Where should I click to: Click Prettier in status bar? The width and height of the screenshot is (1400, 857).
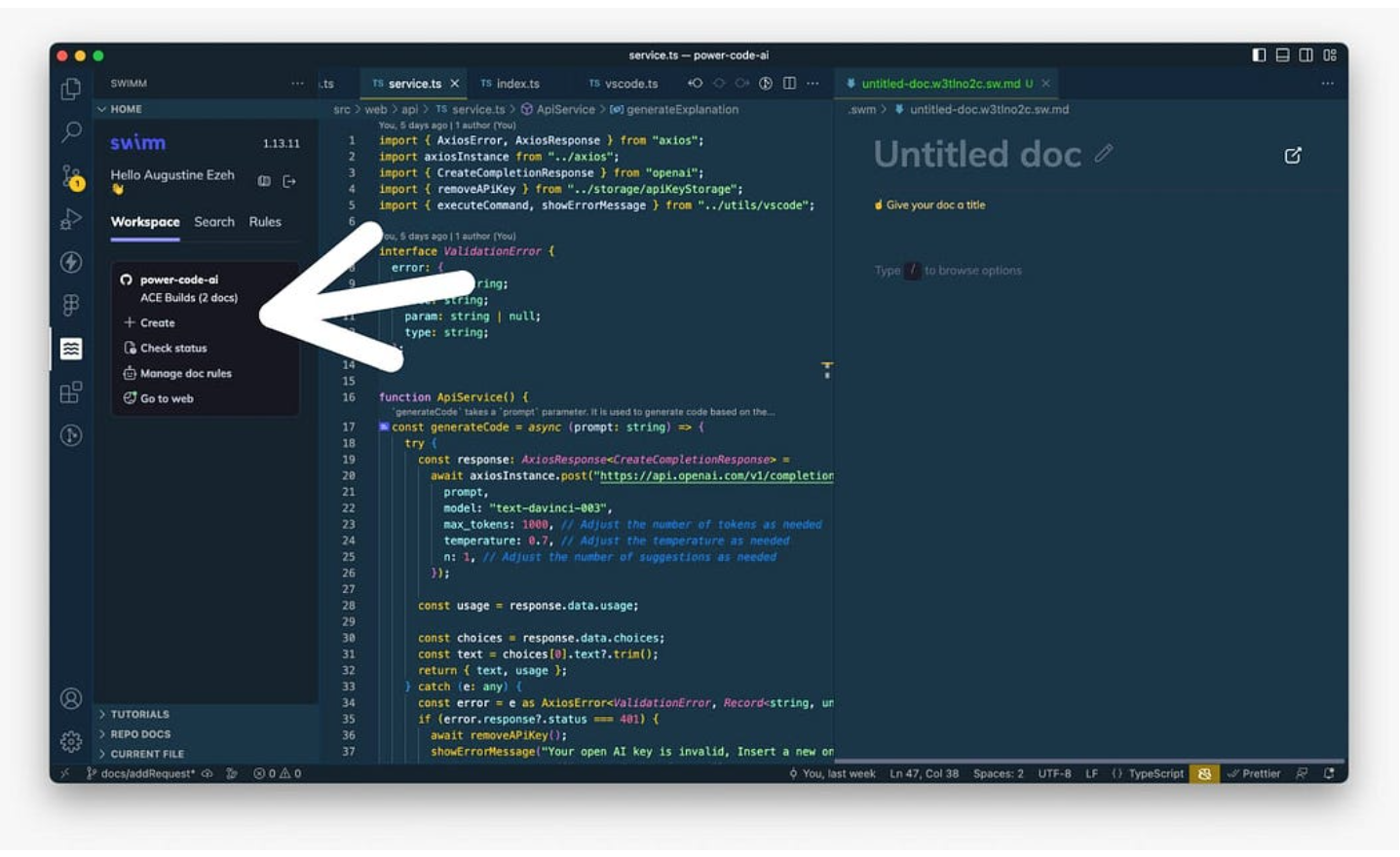point(1254,773)
